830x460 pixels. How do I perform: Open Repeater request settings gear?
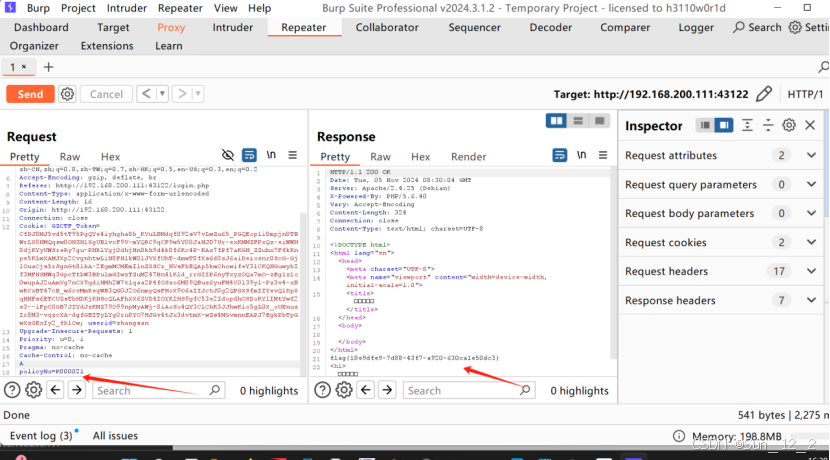pyautogui.click(x=67, y=94)
